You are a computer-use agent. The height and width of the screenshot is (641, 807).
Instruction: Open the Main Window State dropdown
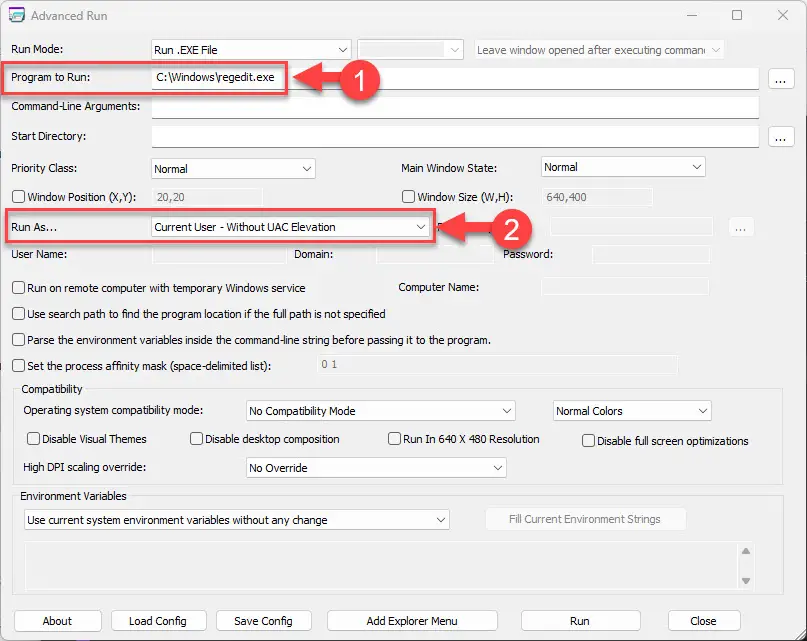click(x=623, y=167)
